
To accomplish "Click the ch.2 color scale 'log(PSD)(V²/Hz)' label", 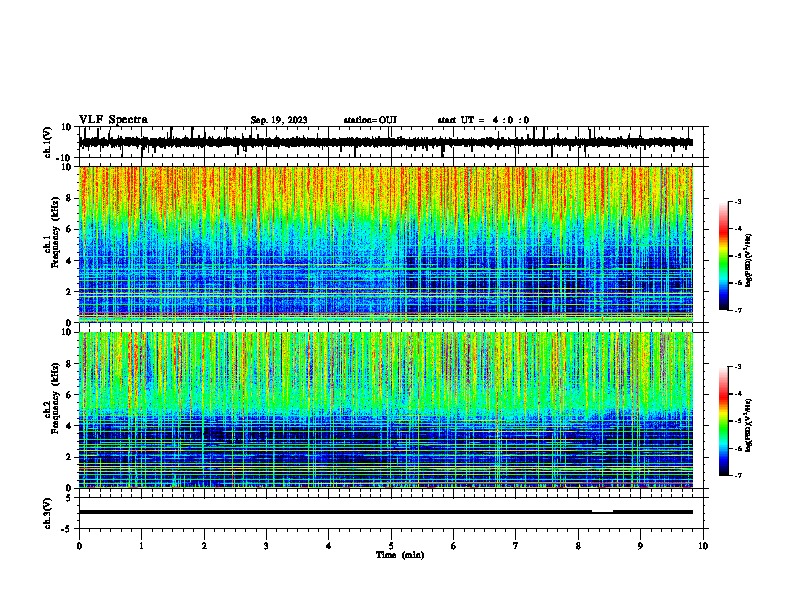I will click(x=749, y=425).
